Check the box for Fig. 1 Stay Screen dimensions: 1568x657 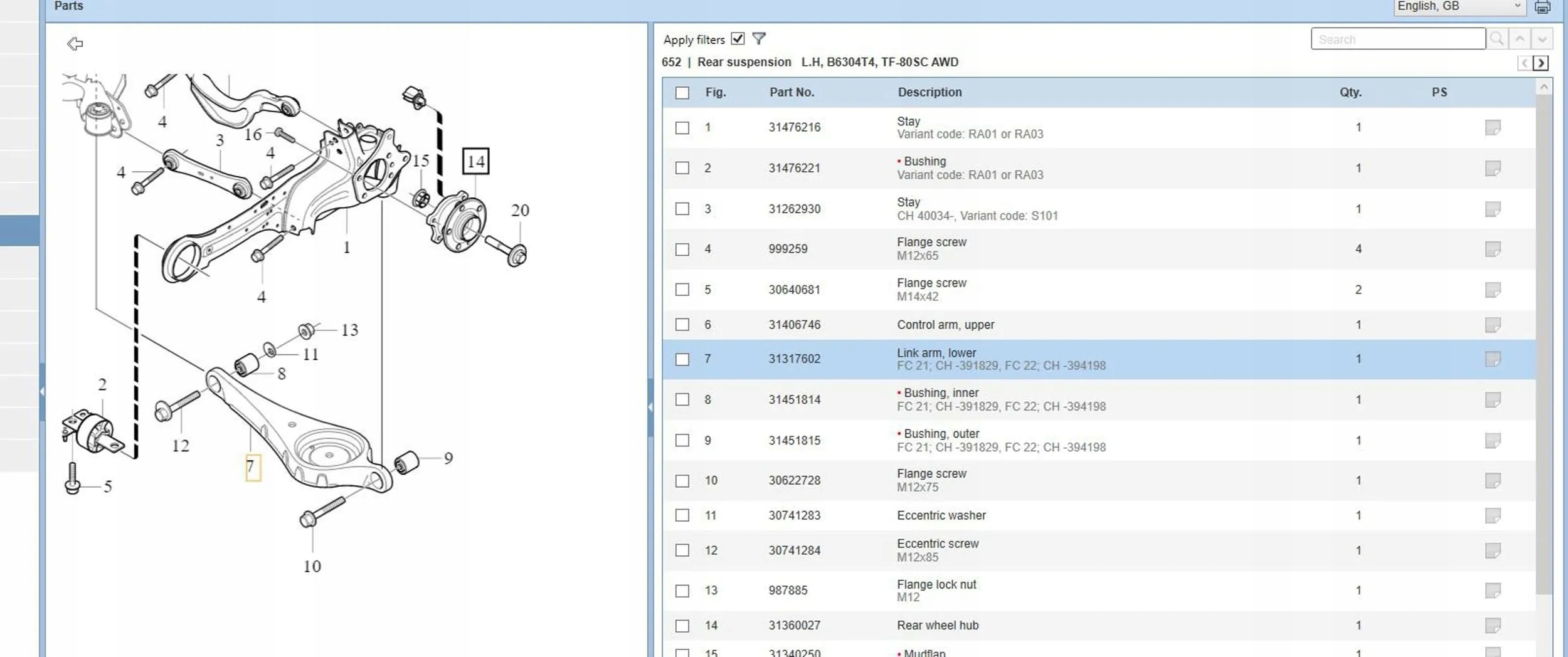[x=682, y=128]
